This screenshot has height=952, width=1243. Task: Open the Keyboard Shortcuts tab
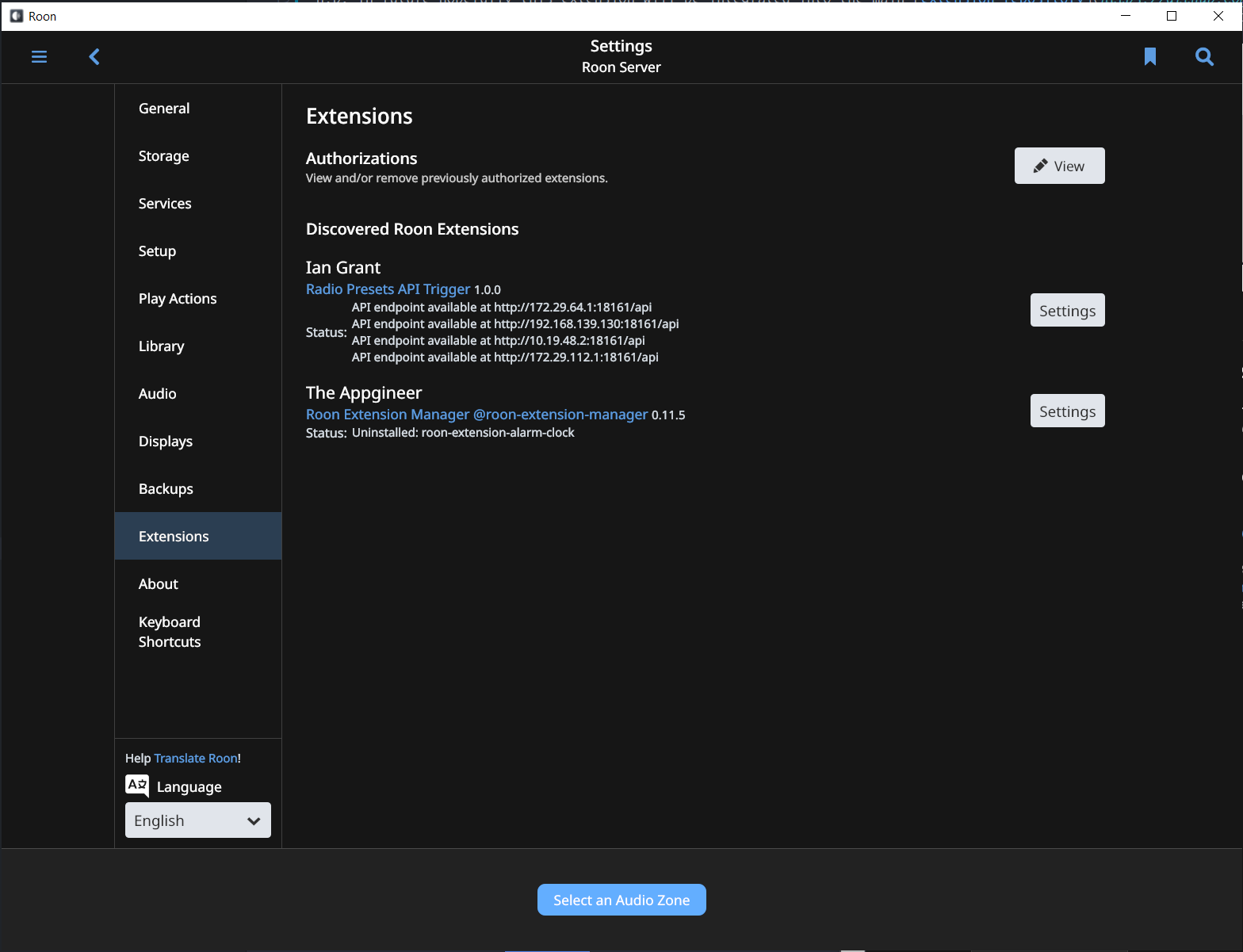[x=198, y=632]
